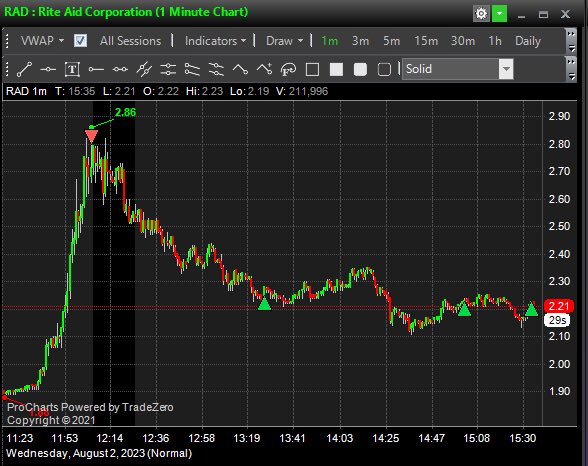Open the Draw dropdown menu
Screen dimensions: 588x466
click(284, 40)
